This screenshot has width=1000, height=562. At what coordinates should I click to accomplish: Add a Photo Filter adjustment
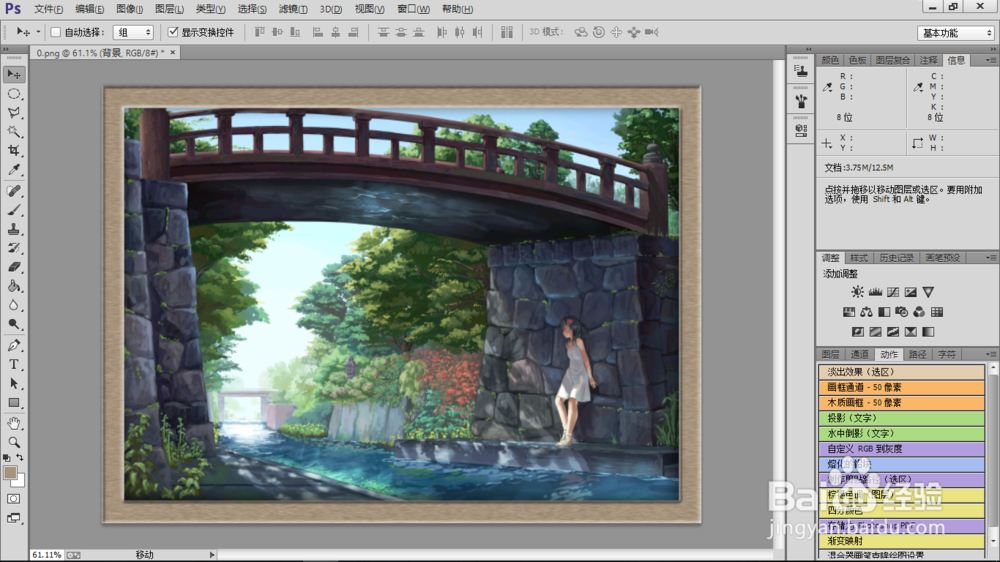[x=901, y=312]
